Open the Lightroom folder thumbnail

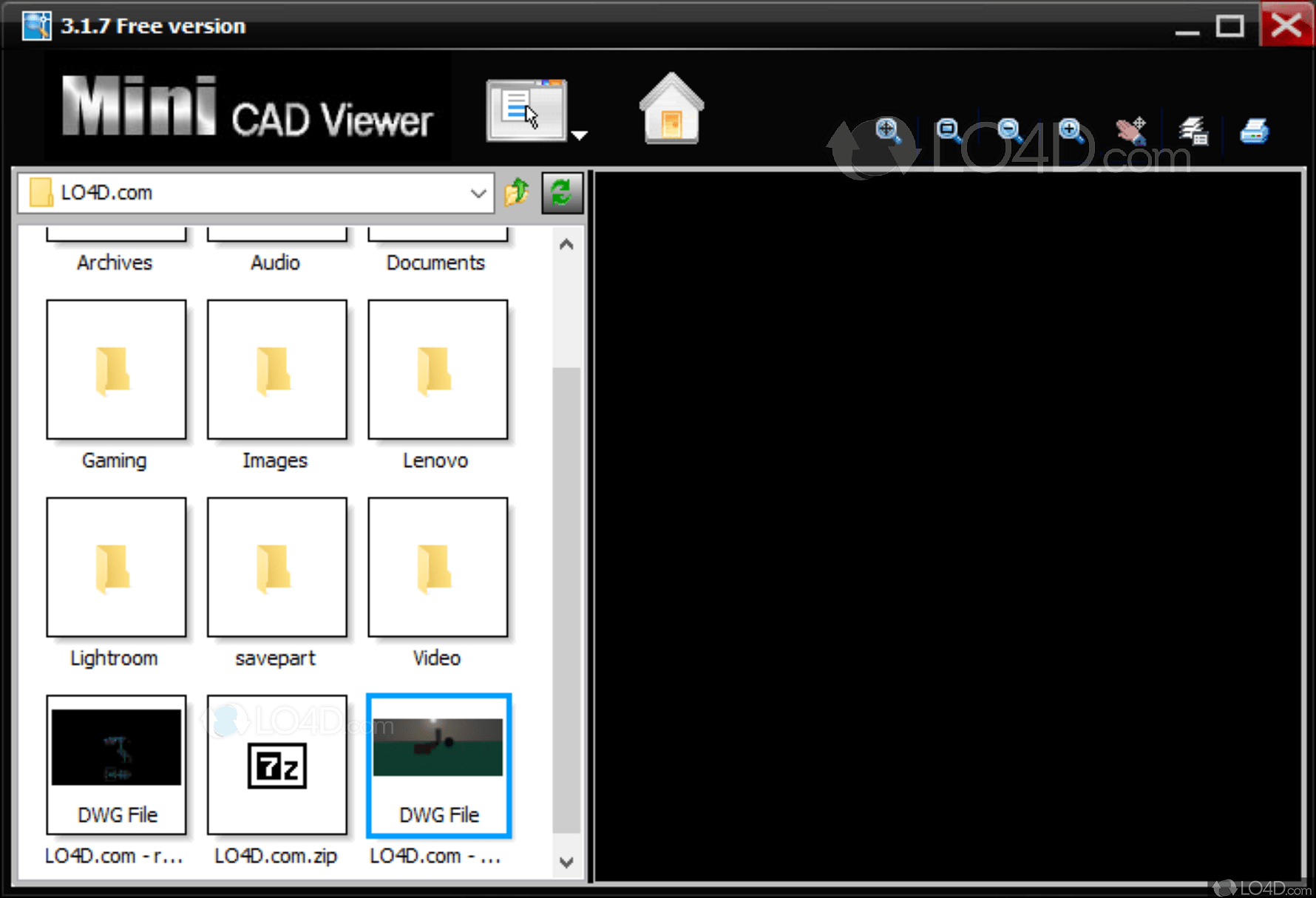point(116,567)
